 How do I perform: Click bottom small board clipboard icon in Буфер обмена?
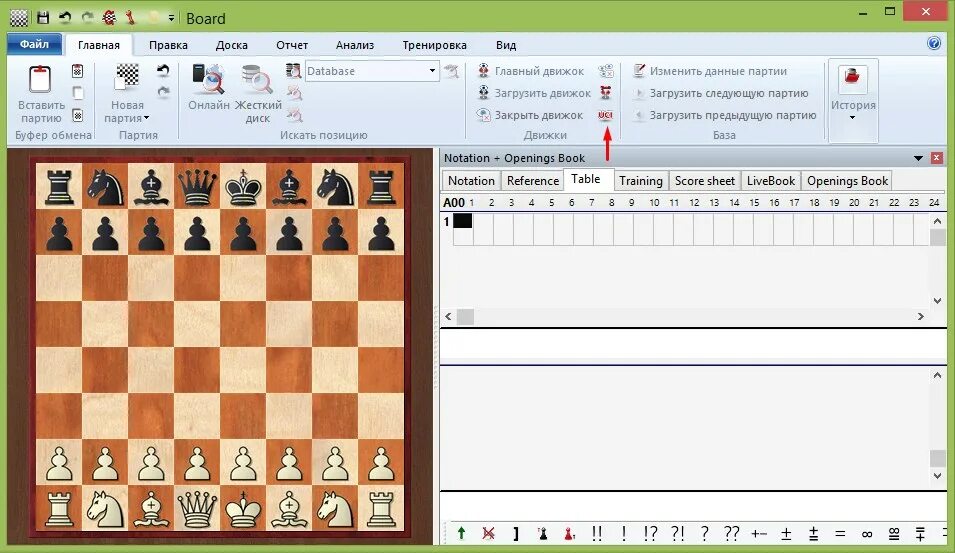tap(77, 114)
